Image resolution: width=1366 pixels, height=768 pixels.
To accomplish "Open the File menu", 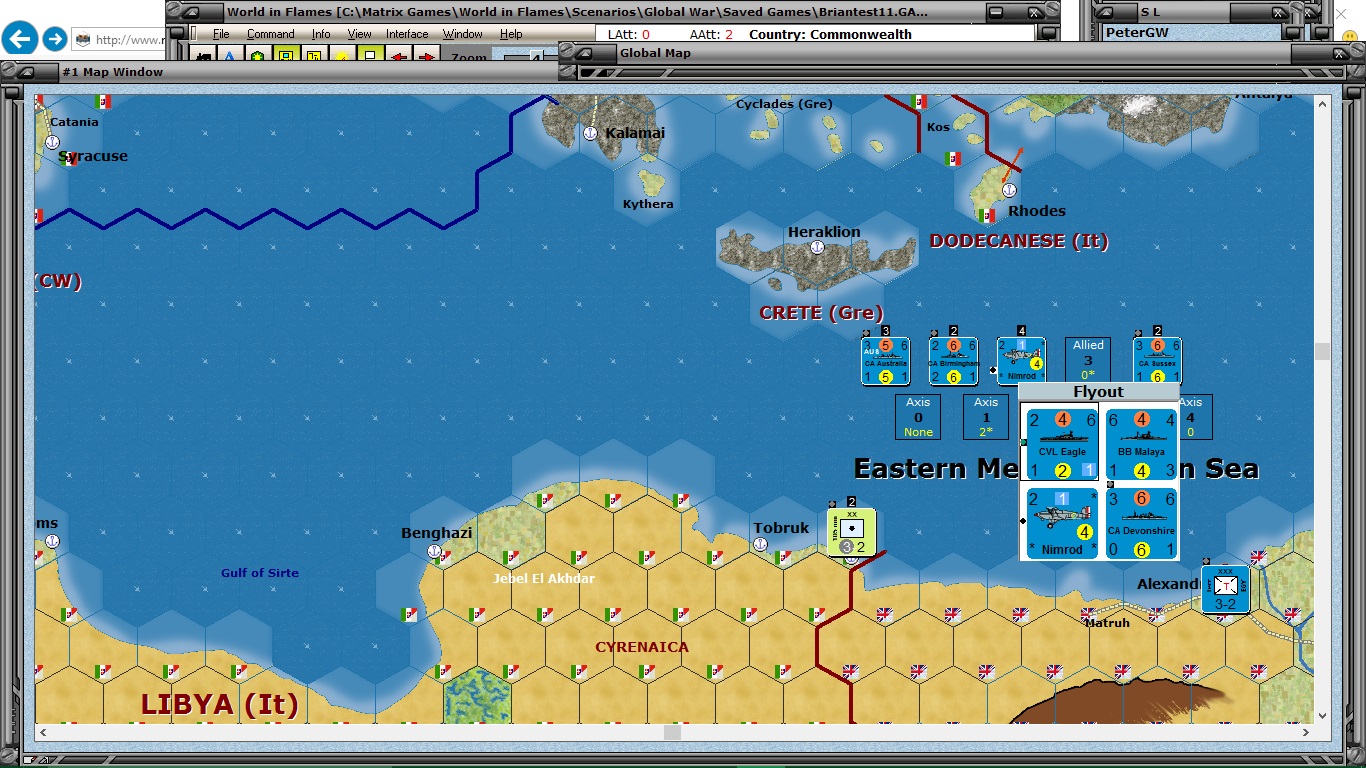I will [221, 34].
